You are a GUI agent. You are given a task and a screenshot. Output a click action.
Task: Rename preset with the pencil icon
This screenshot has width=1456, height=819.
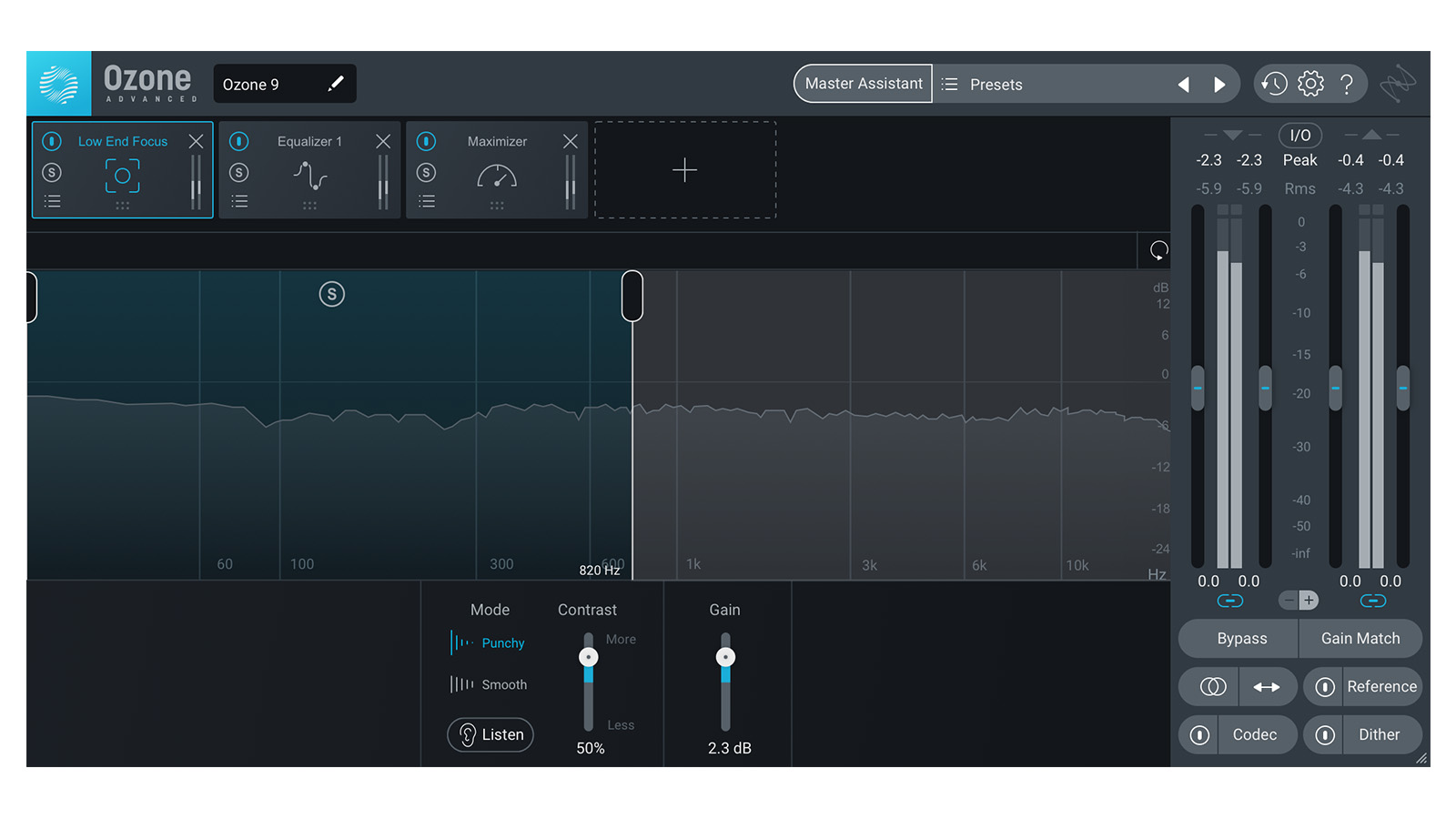coord(336,84)
